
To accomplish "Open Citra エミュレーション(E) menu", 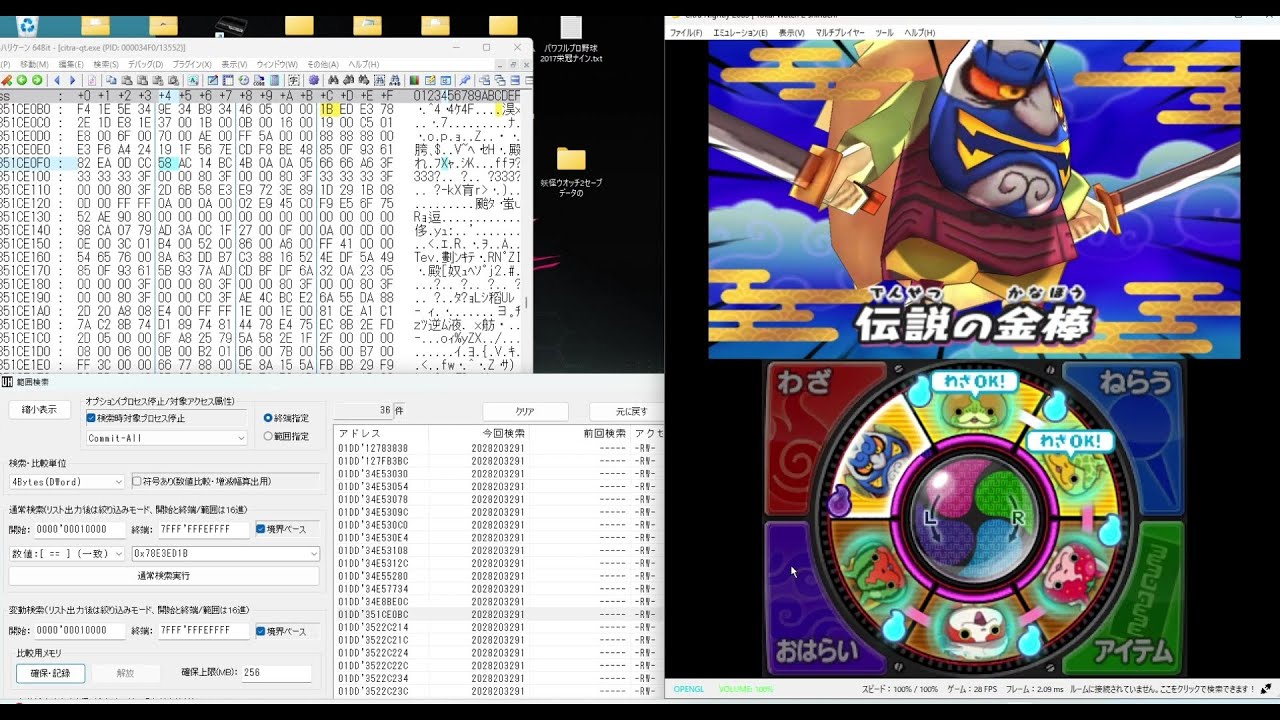I will (x=740, y=33).
